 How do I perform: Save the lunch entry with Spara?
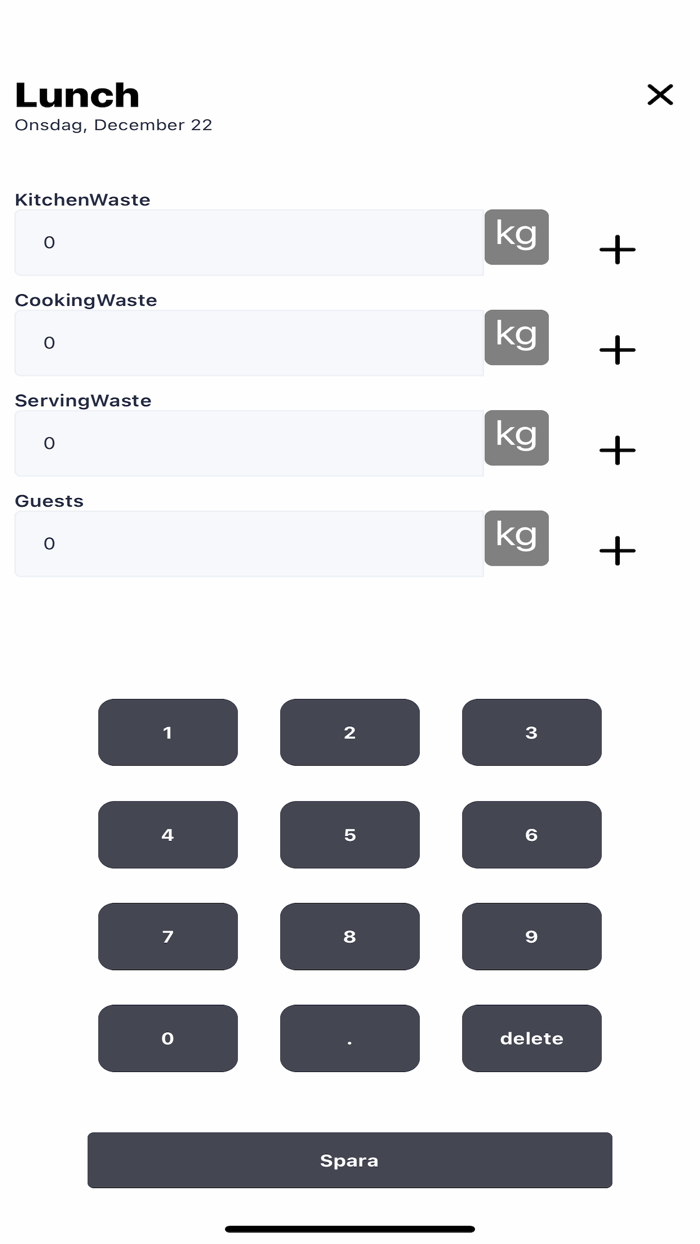pos(350,1160)
